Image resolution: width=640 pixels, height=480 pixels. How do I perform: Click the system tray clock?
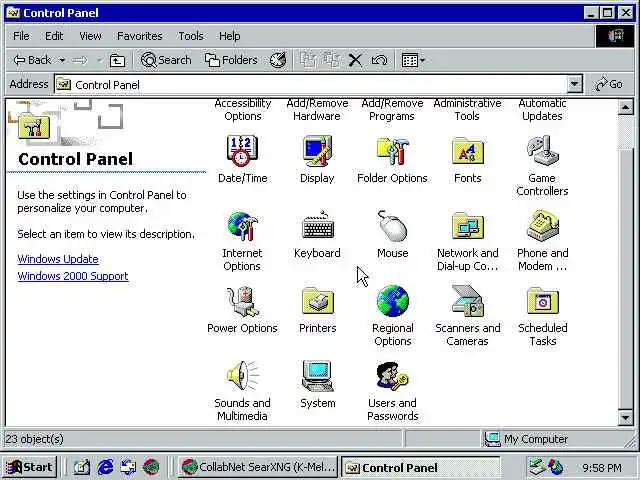(602, 467)
